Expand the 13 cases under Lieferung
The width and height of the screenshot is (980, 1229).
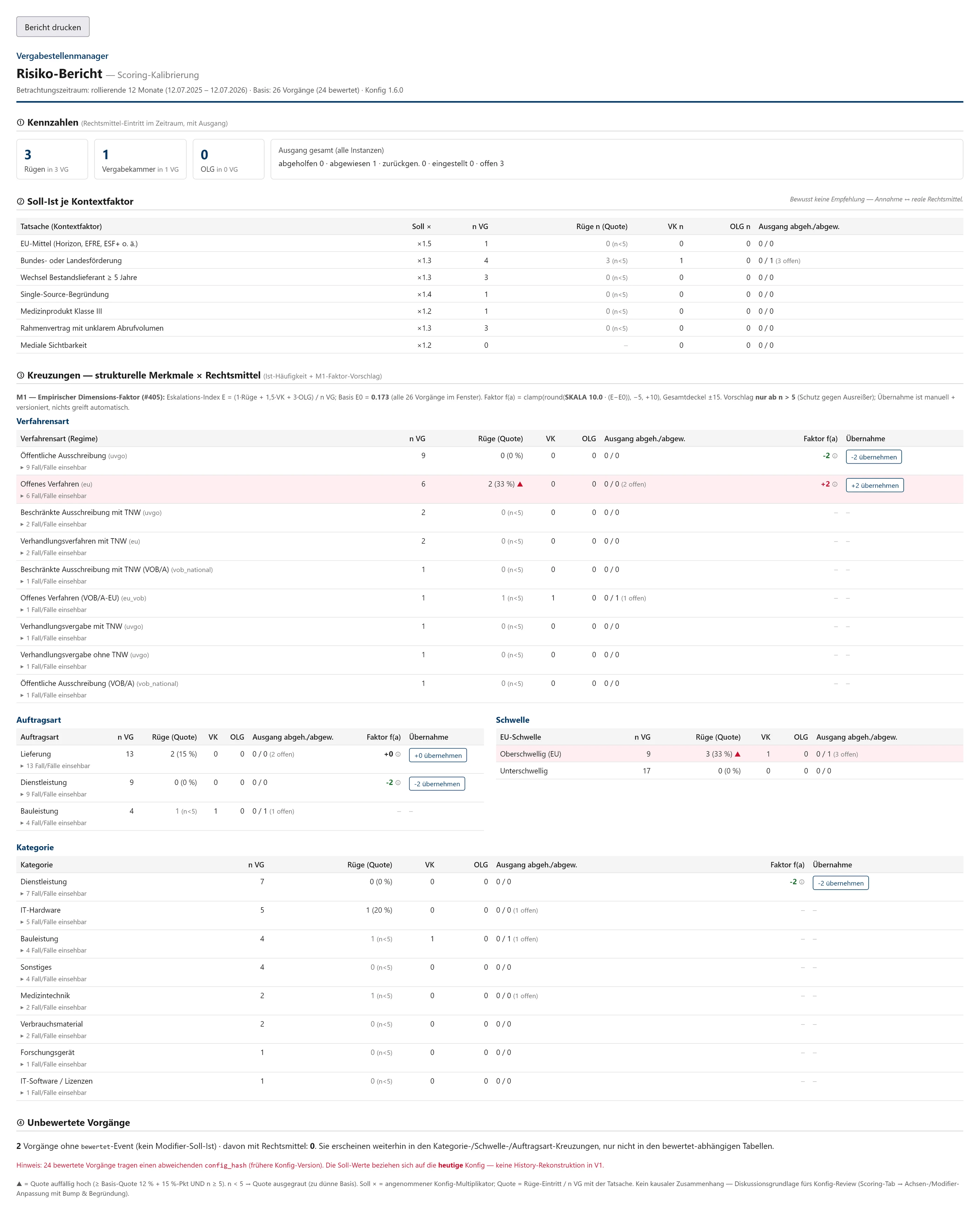[55, 767]
